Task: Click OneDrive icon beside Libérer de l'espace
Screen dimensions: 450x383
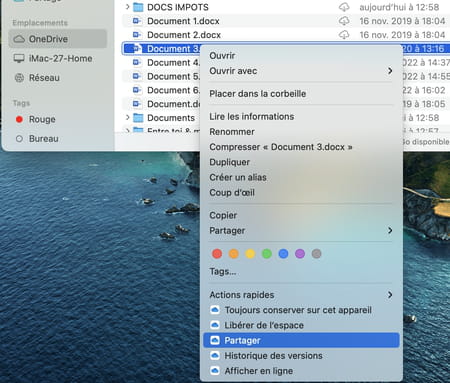Action: [x=215, y=325]
